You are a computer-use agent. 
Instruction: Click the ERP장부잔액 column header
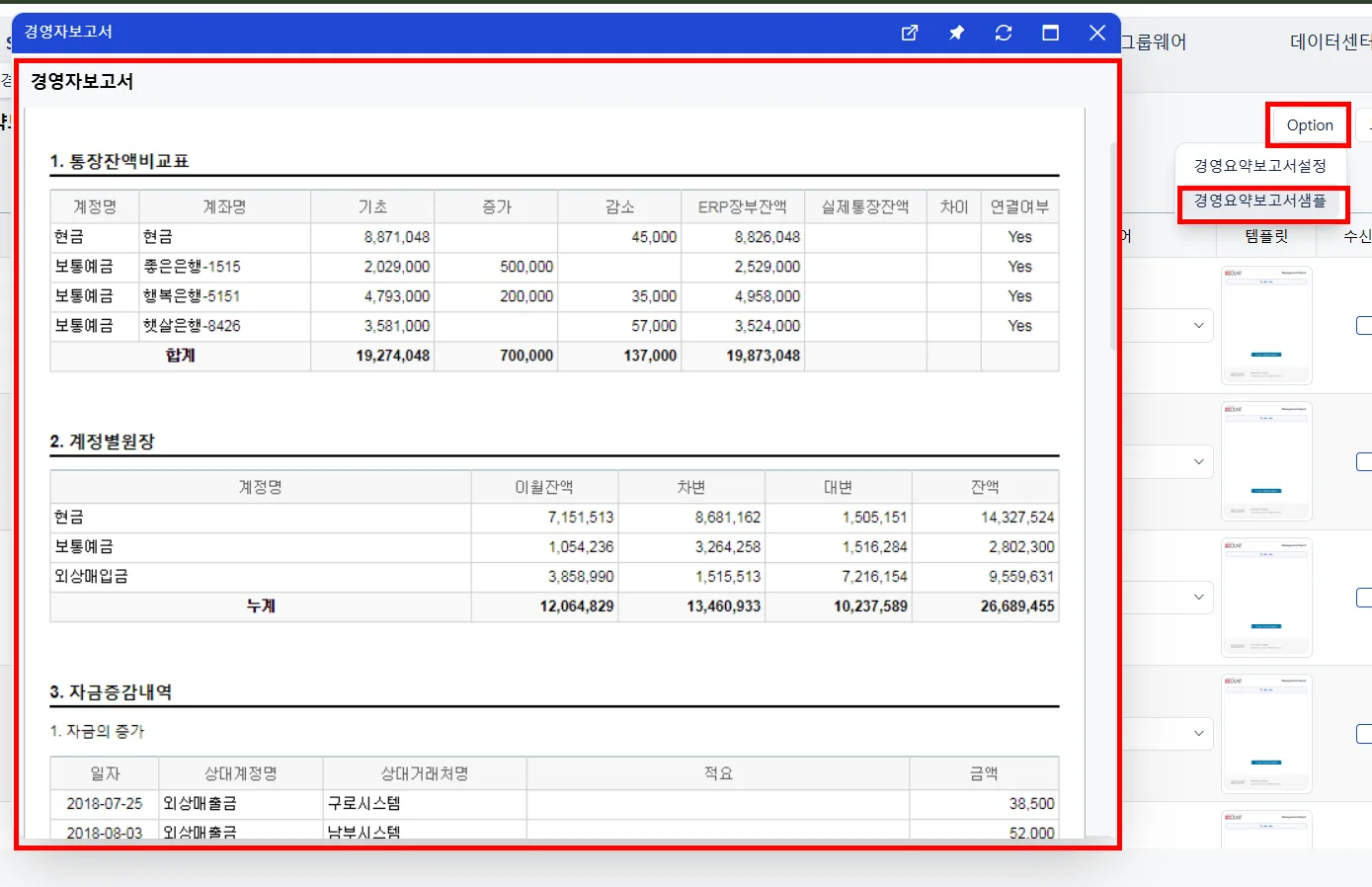(743, 206)
